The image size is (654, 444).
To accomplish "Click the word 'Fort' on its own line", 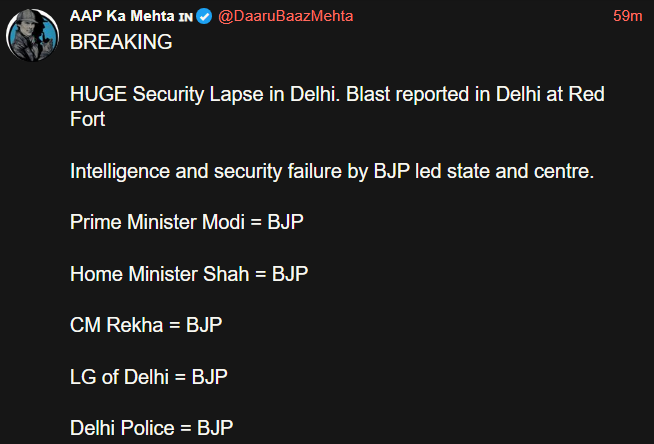I will point(88,119).
